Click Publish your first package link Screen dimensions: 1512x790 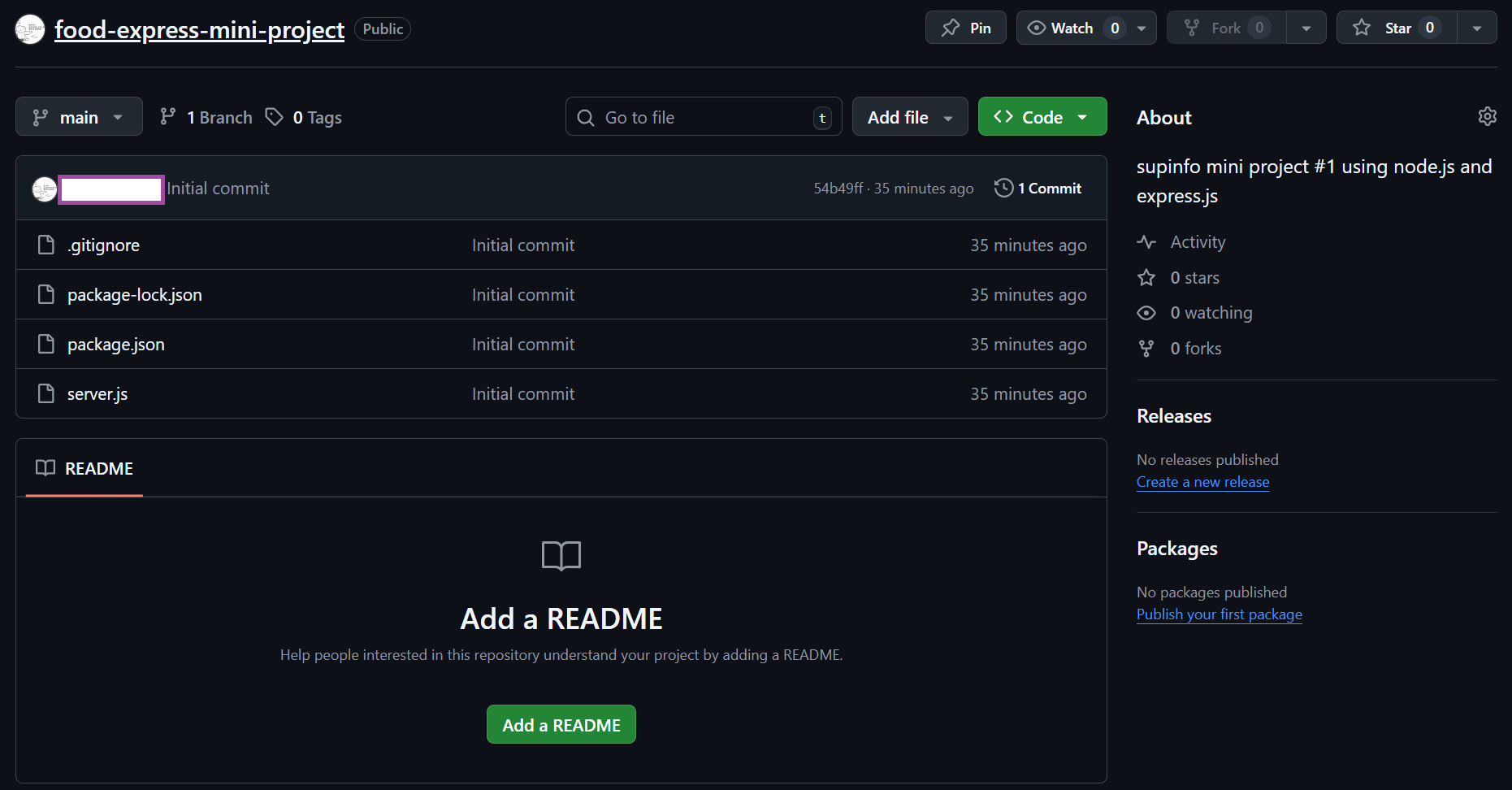(1219, 614)
